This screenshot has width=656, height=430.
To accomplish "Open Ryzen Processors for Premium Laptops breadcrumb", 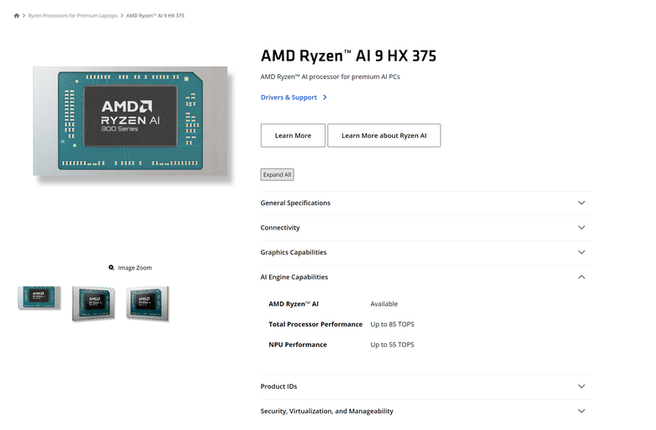I will (73, 15).
